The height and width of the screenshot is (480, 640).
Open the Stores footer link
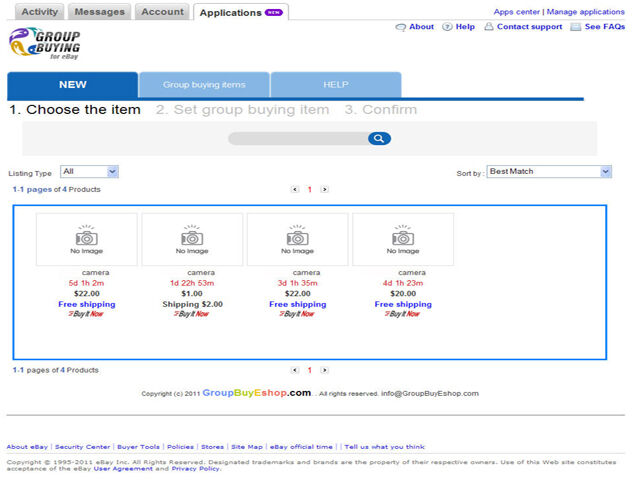(x=212, y=447)
